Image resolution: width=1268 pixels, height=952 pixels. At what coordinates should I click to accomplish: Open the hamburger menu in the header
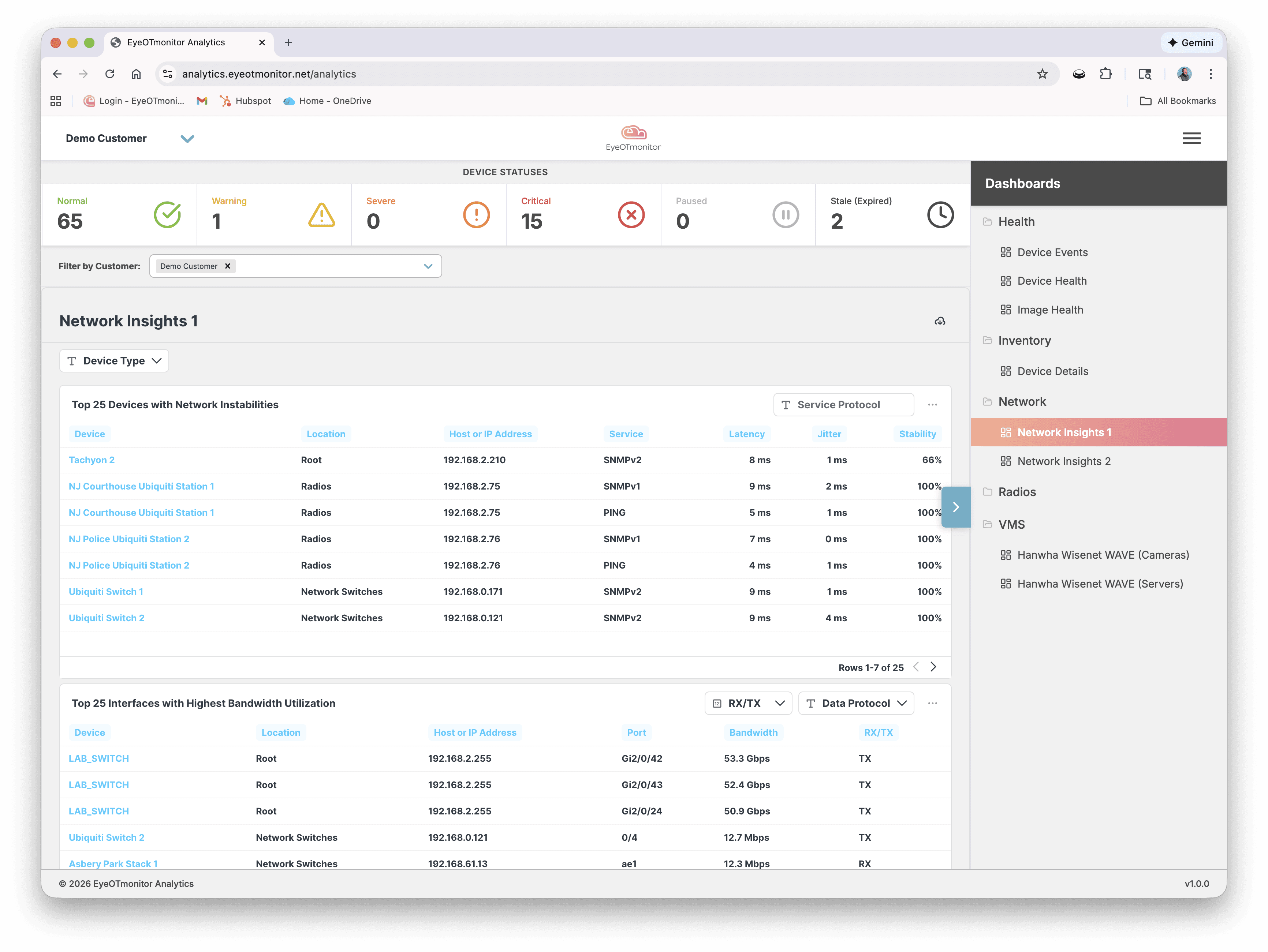[x=1191, y=138]
